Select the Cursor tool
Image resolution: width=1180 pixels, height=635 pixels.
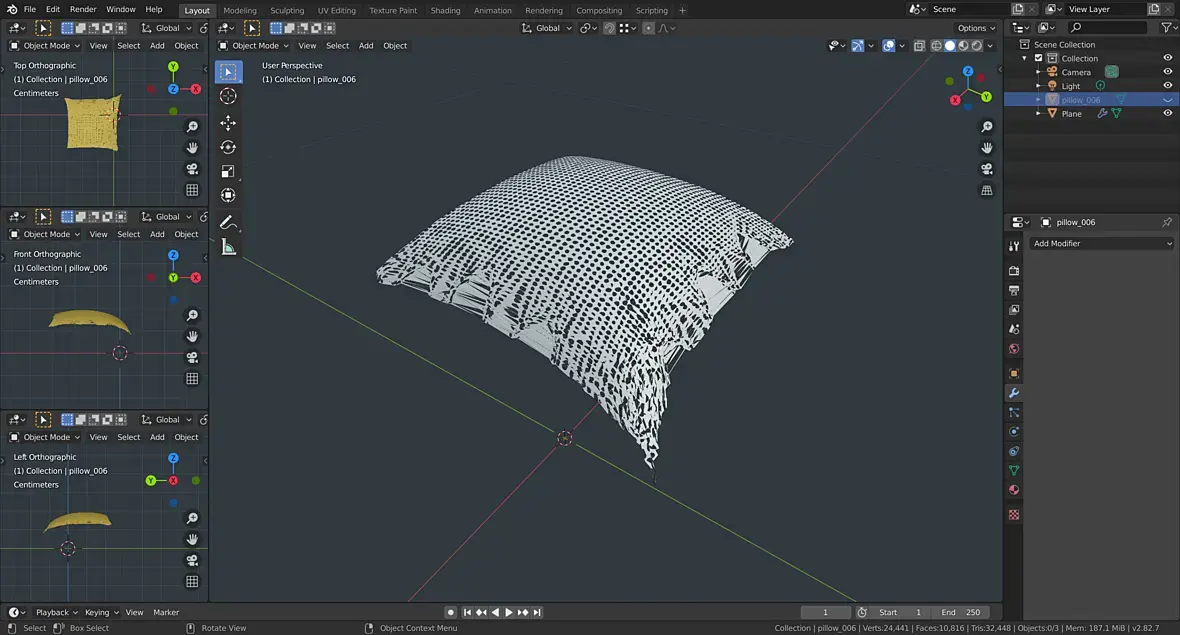coord(228,96)
